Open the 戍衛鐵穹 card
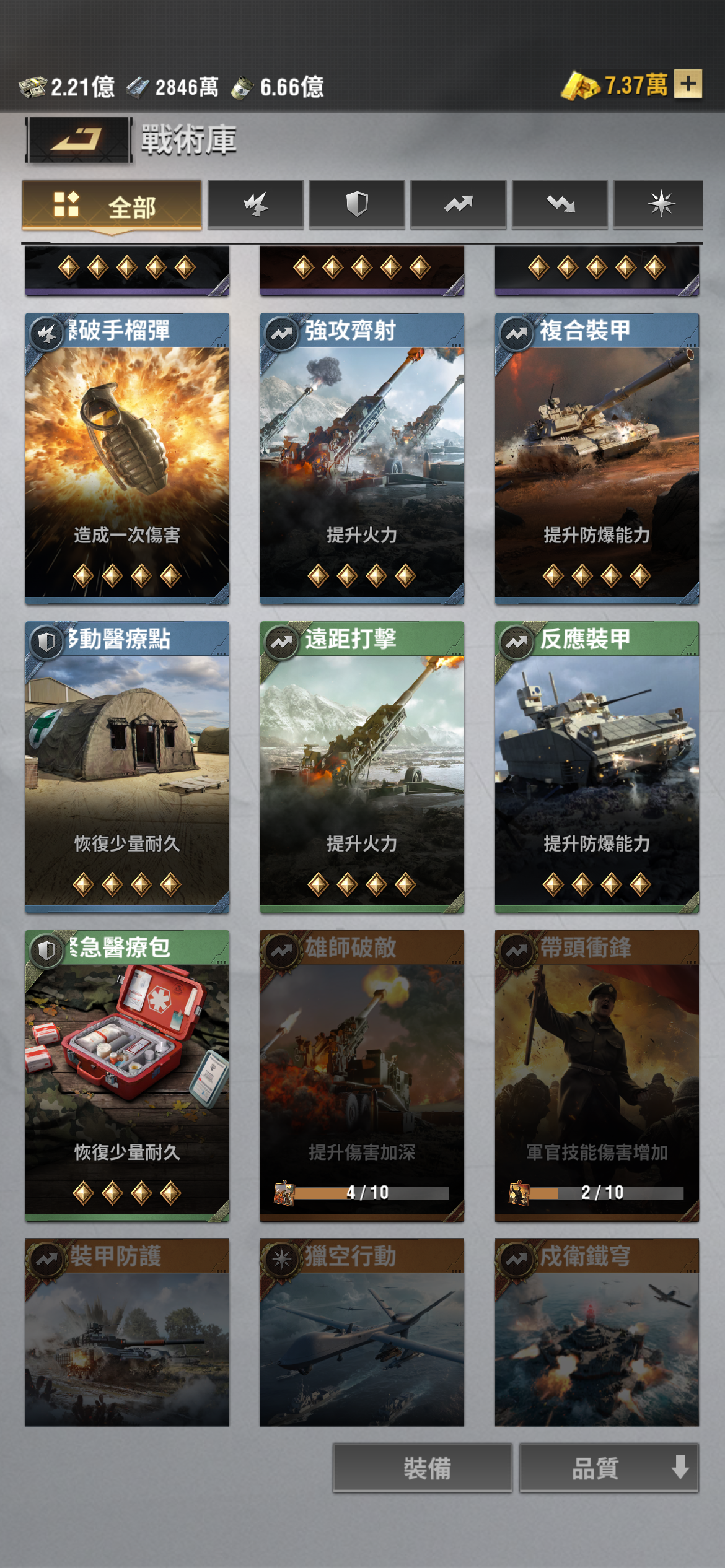 tap(597, 1332)
